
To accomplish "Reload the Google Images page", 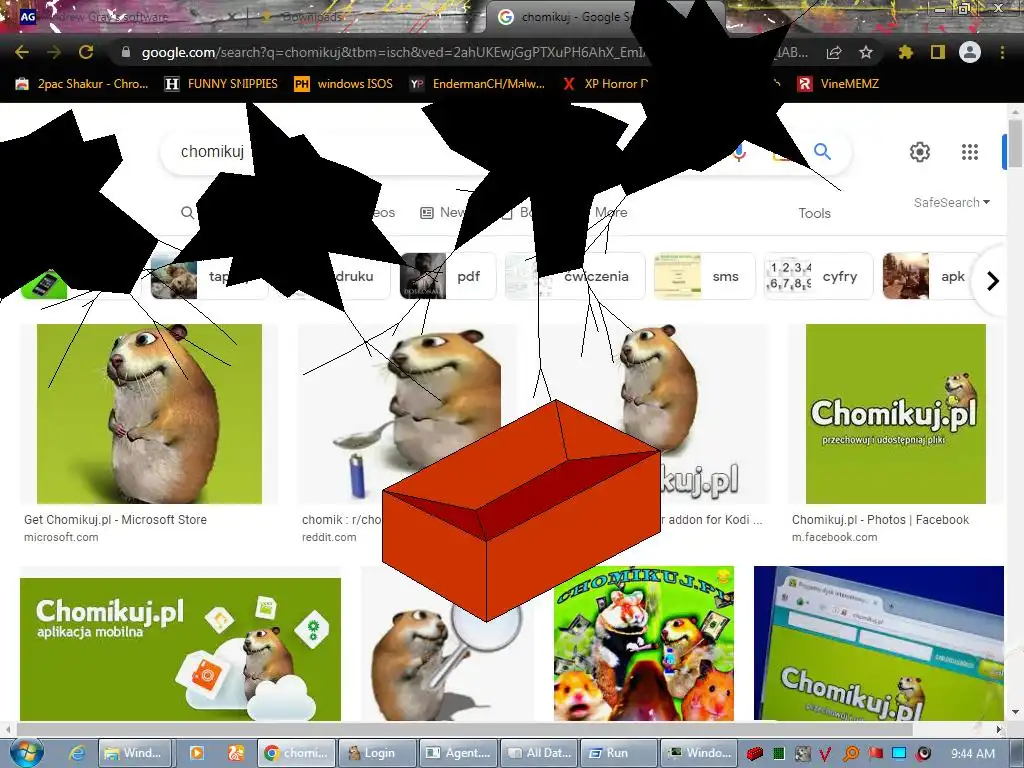I will (86, 52).
